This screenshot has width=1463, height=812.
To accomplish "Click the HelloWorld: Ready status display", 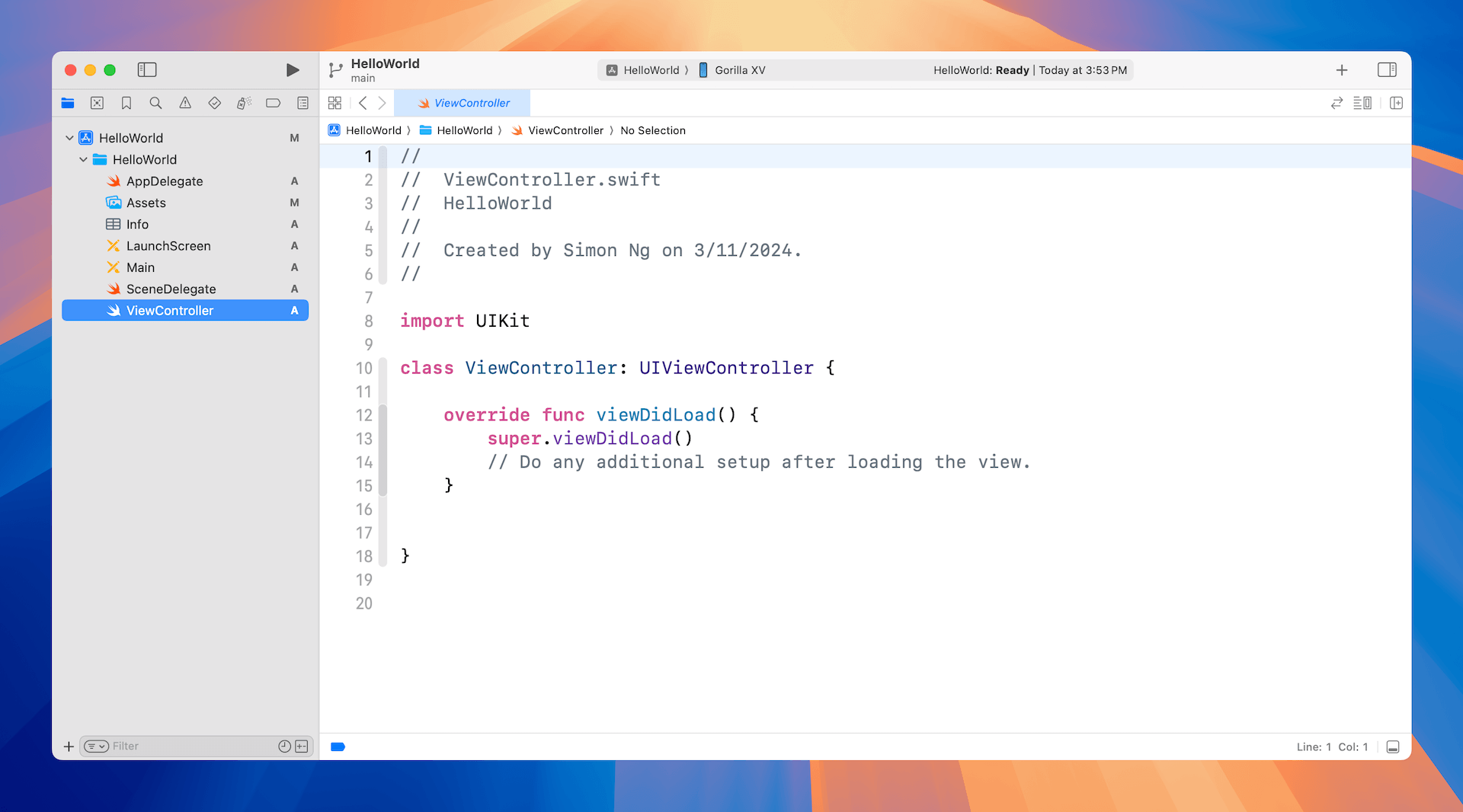I will pos(1030,69).
